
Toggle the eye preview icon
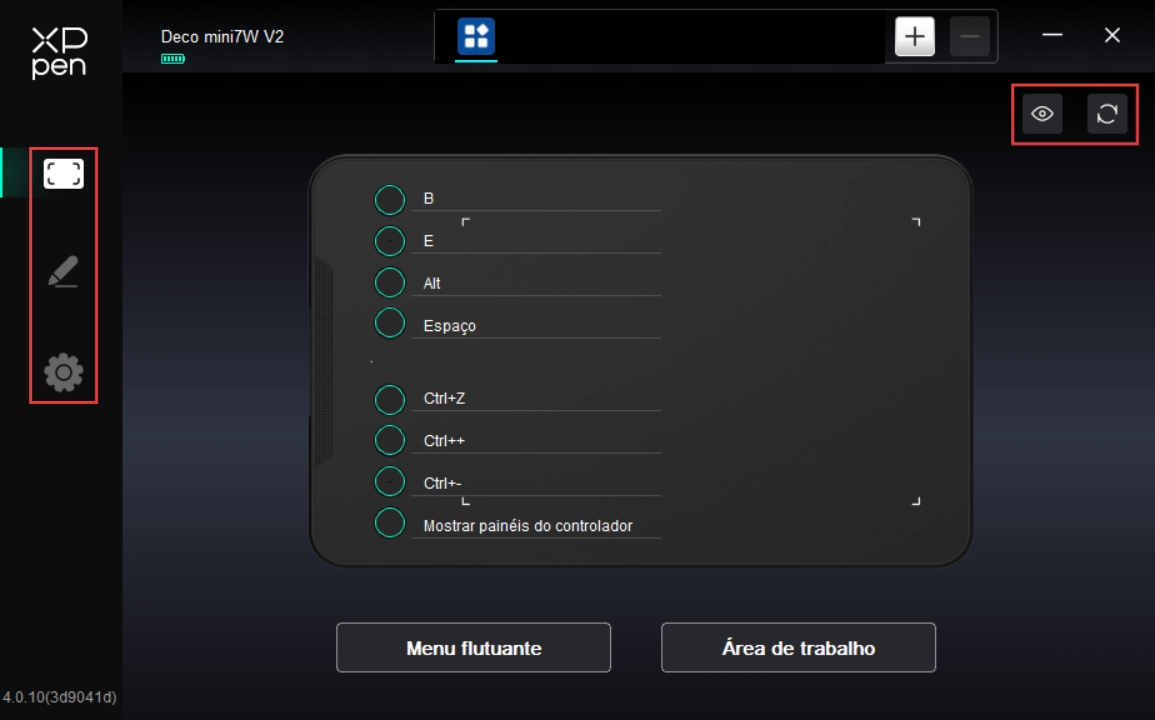tap(1042, 114)
